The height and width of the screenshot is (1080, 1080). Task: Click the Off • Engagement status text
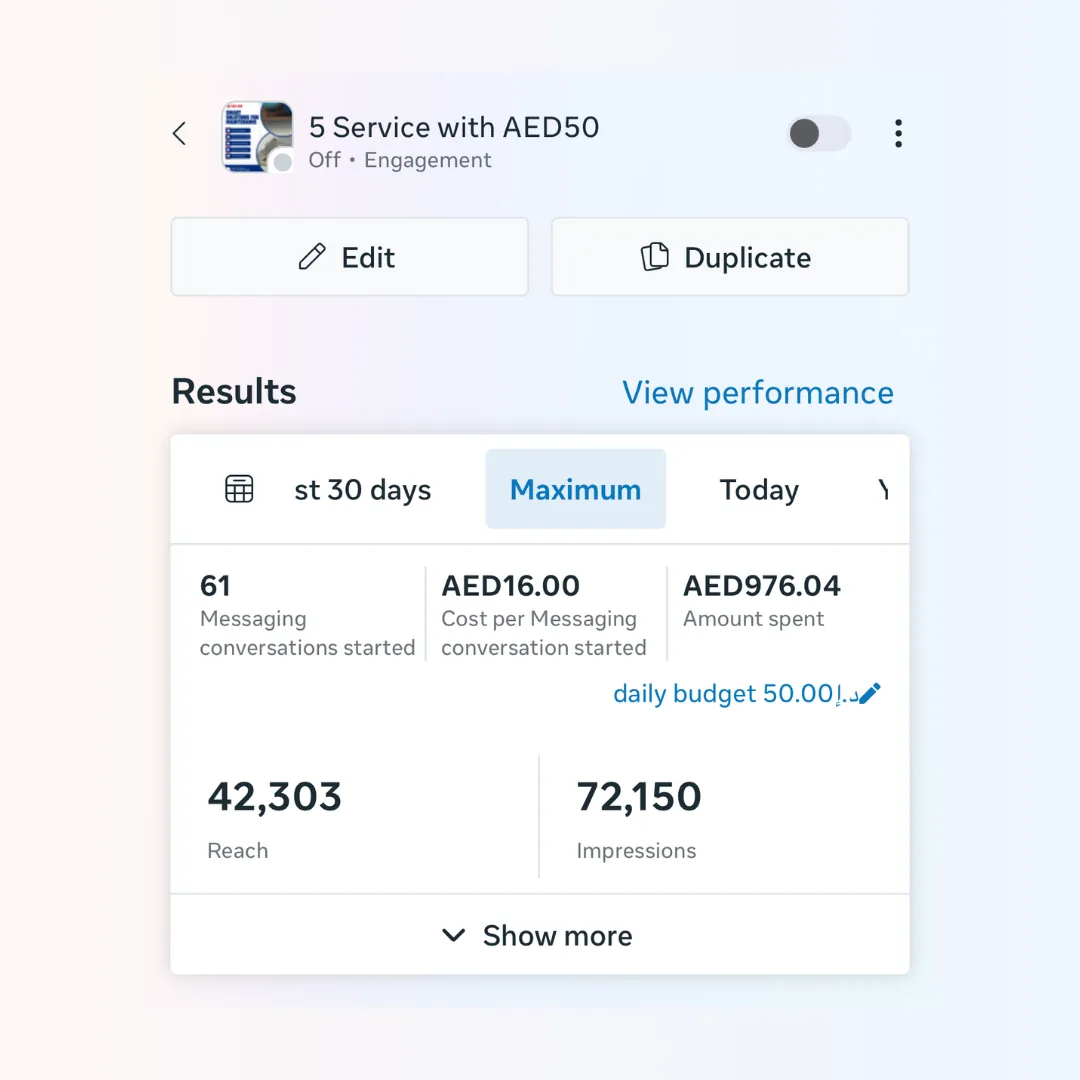coord(399,160)
